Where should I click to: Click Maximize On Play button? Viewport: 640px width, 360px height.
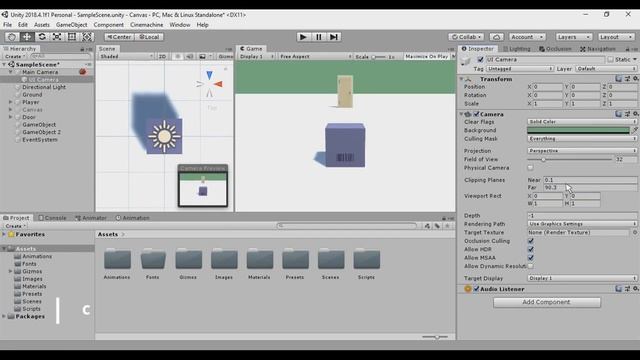pyautogui.click(x=427, y=56)
